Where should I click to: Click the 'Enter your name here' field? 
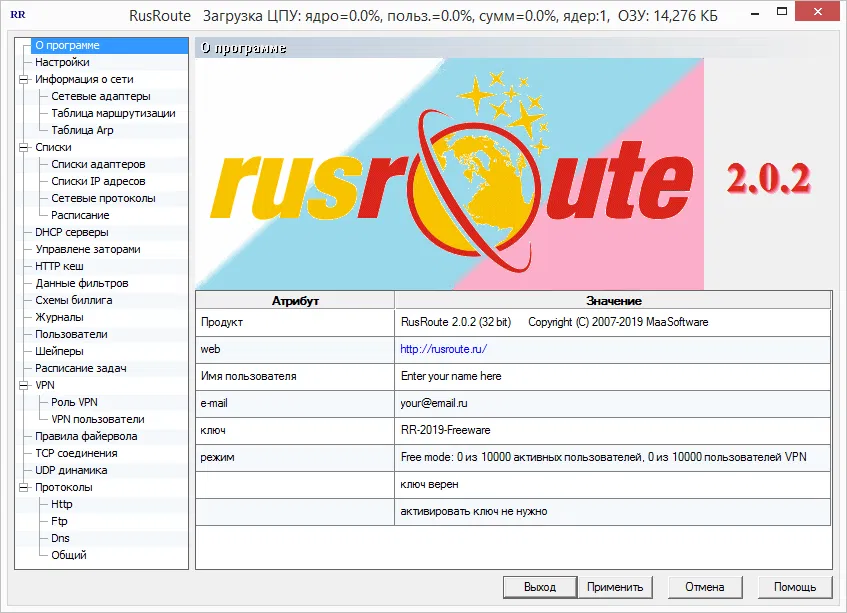point(613,376)
